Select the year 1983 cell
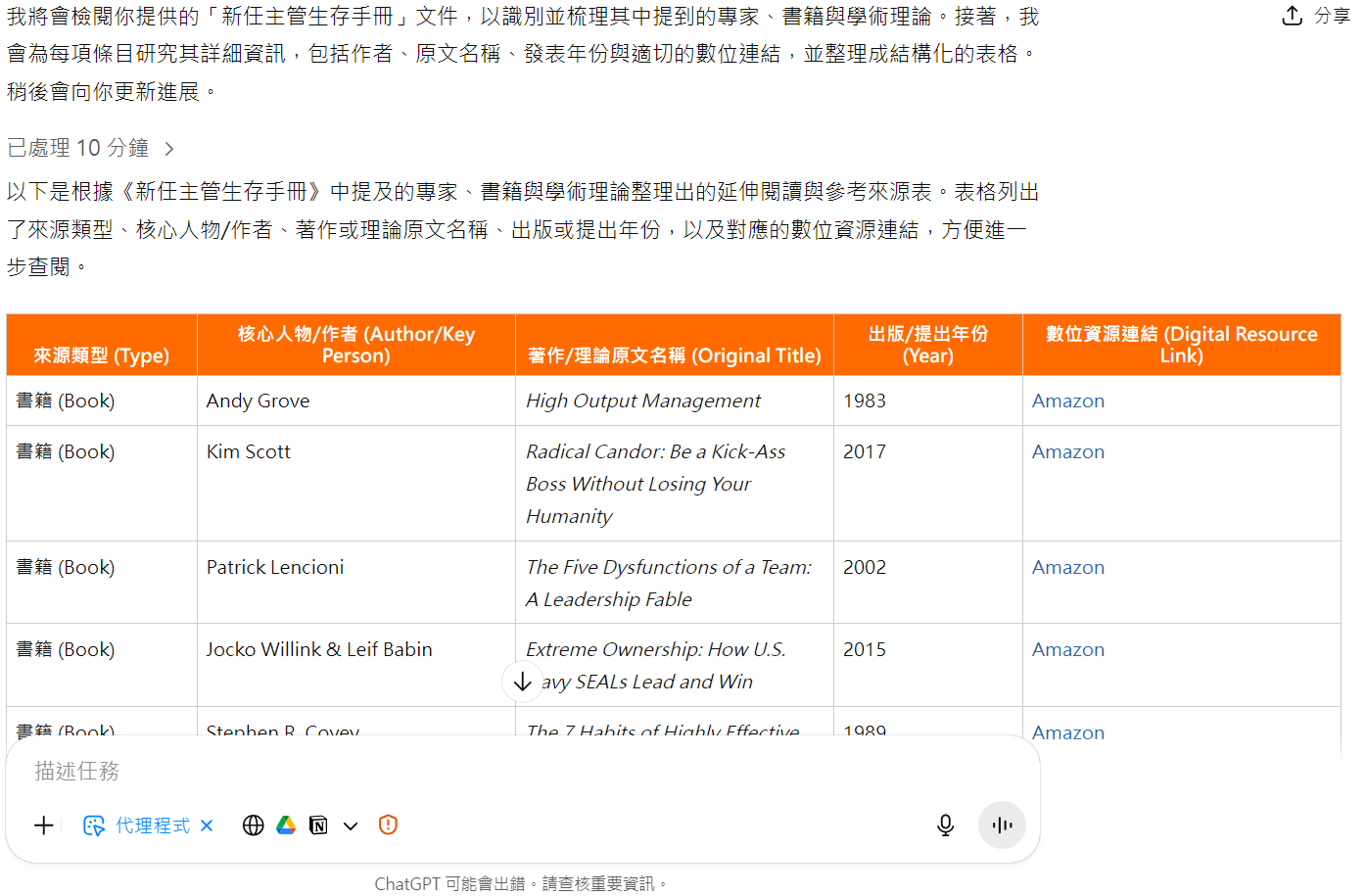This screenshot has width=1367, height=896. [928, 401]
